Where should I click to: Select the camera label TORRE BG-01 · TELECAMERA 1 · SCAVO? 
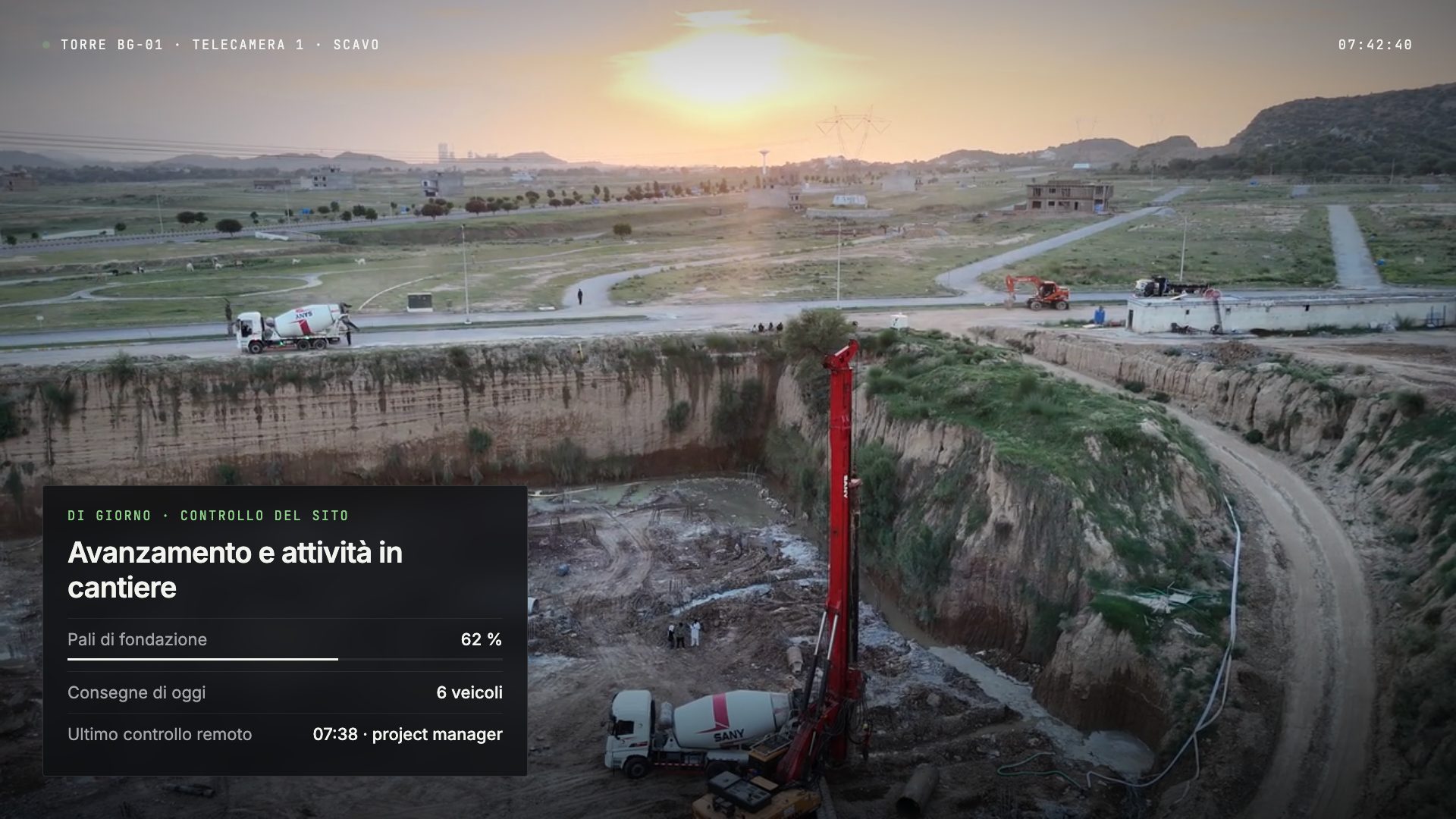point(220,45)
